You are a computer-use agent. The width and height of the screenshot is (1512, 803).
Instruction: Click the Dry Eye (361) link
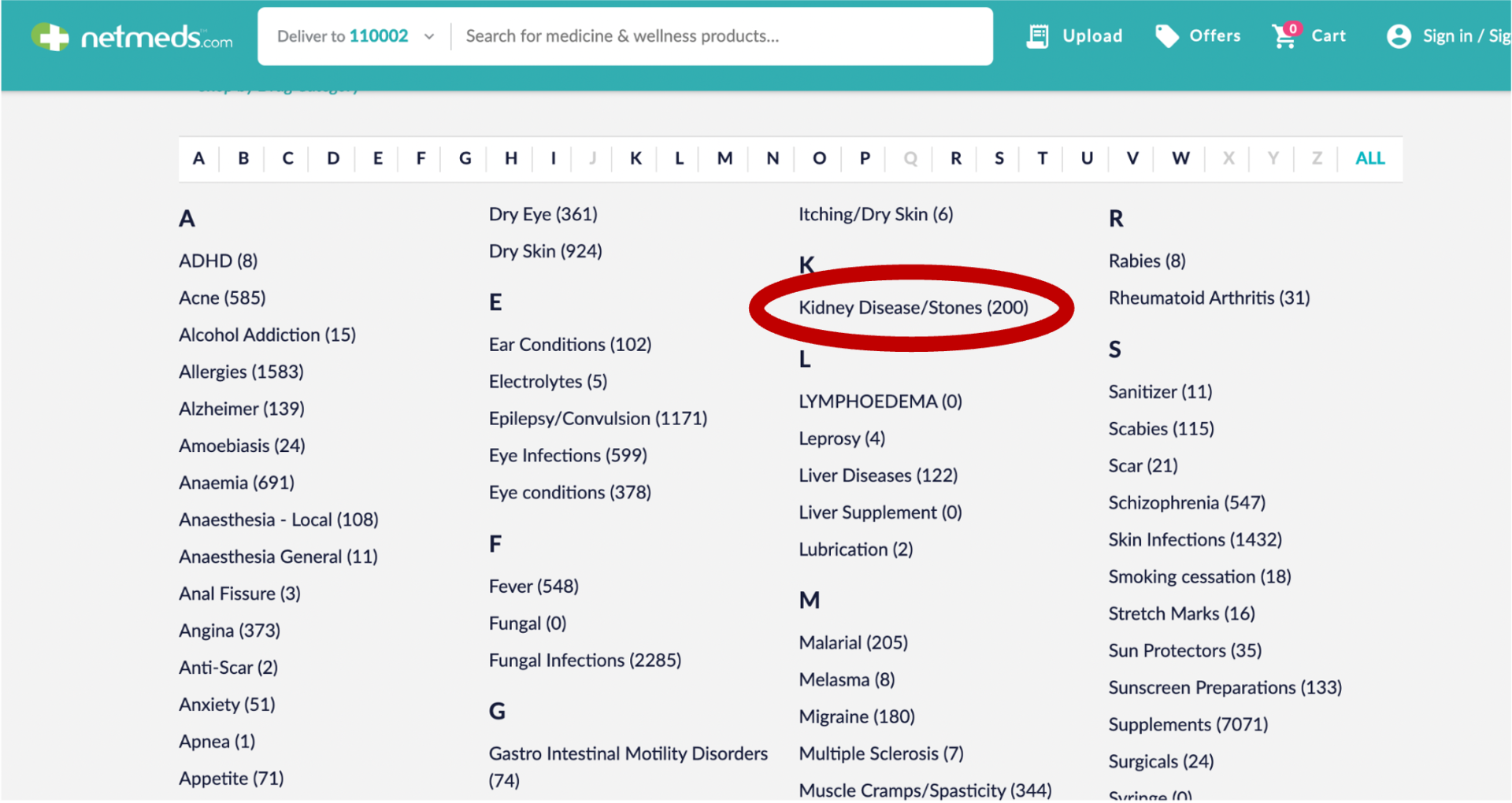[x=543, y=215]
